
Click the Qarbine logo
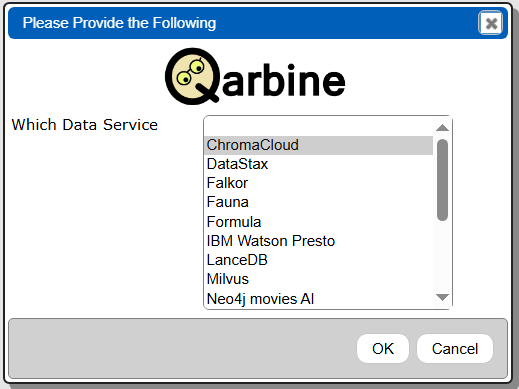tap(255, 77)
